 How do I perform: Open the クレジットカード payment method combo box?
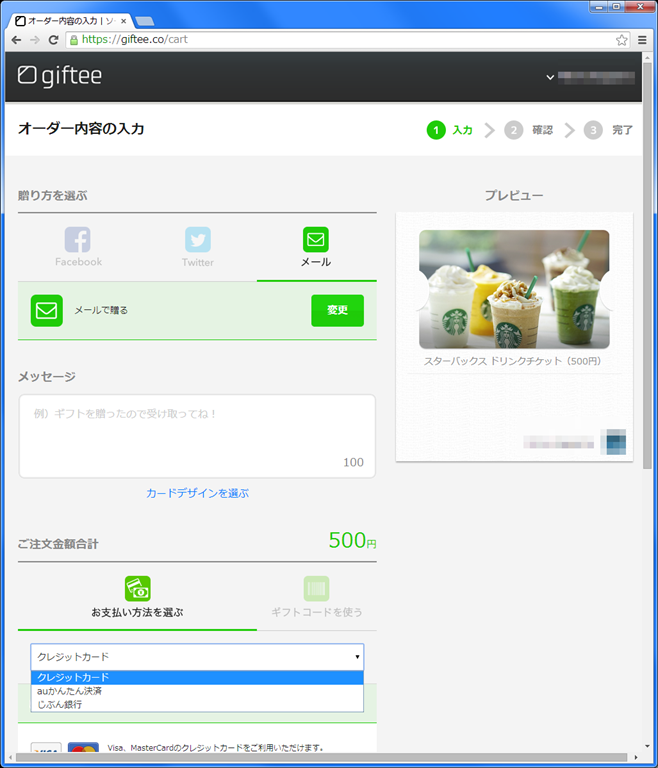pos(197,657)
